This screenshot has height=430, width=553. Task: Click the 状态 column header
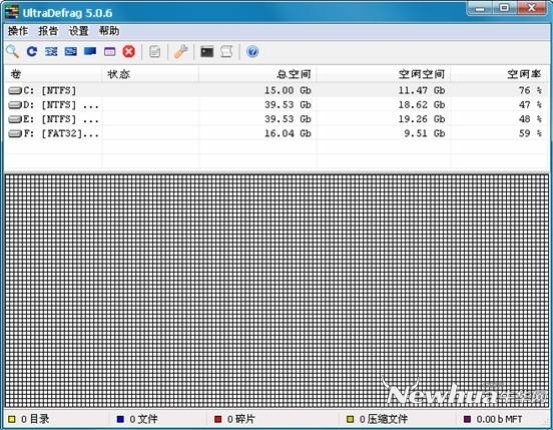point(150,74)
